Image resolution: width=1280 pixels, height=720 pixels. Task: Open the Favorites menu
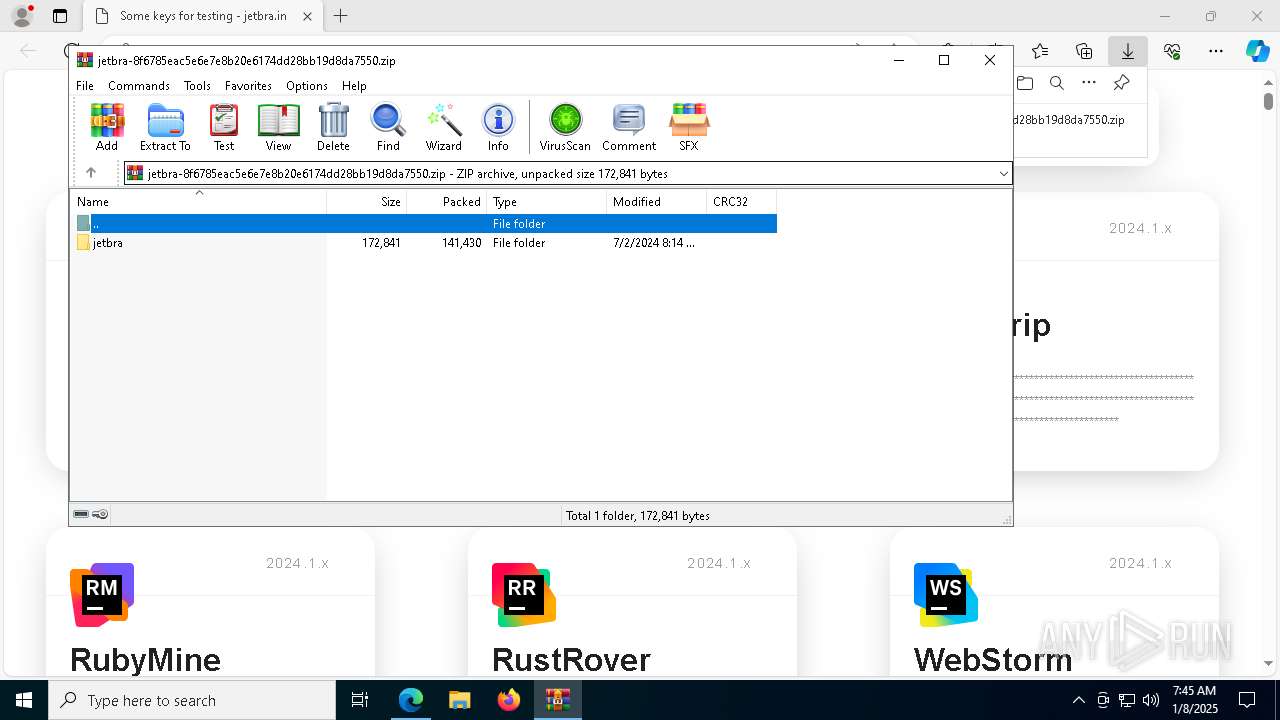point(248,86)
